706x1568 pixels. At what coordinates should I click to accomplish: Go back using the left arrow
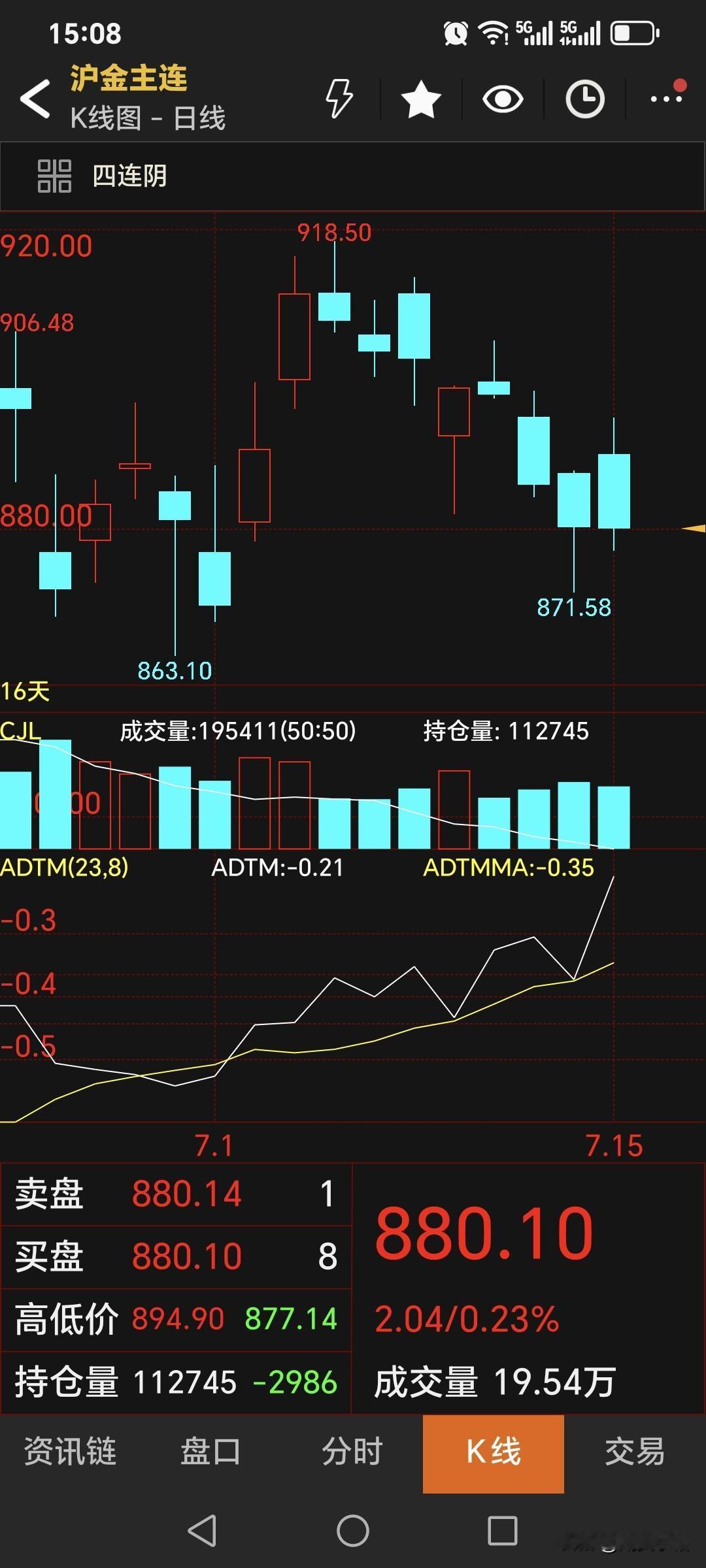click(35, 99)
